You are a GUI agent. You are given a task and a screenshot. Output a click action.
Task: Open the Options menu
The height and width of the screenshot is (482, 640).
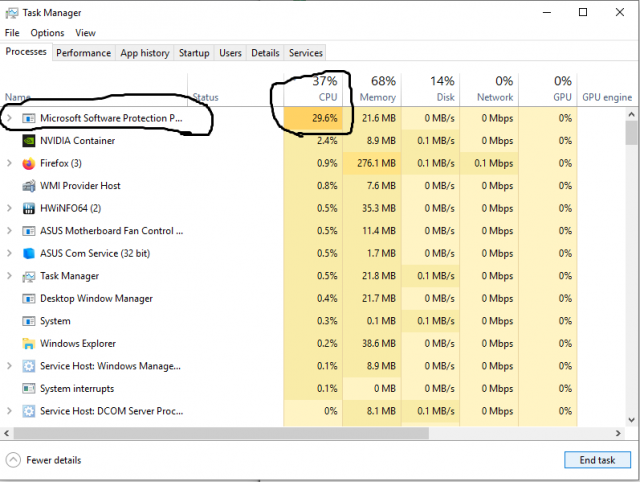[x=47, y=33]
